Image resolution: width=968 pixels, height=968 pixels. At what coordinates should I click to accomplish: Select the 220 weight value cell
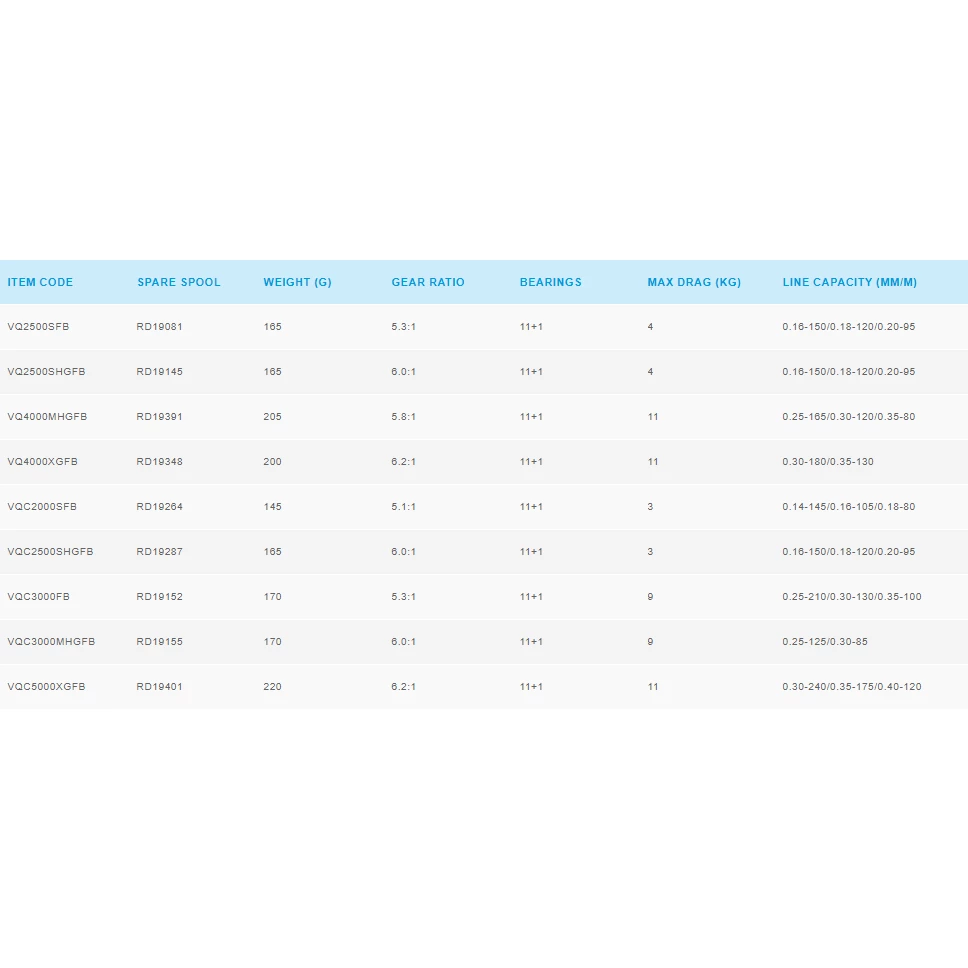click(272, 687)
